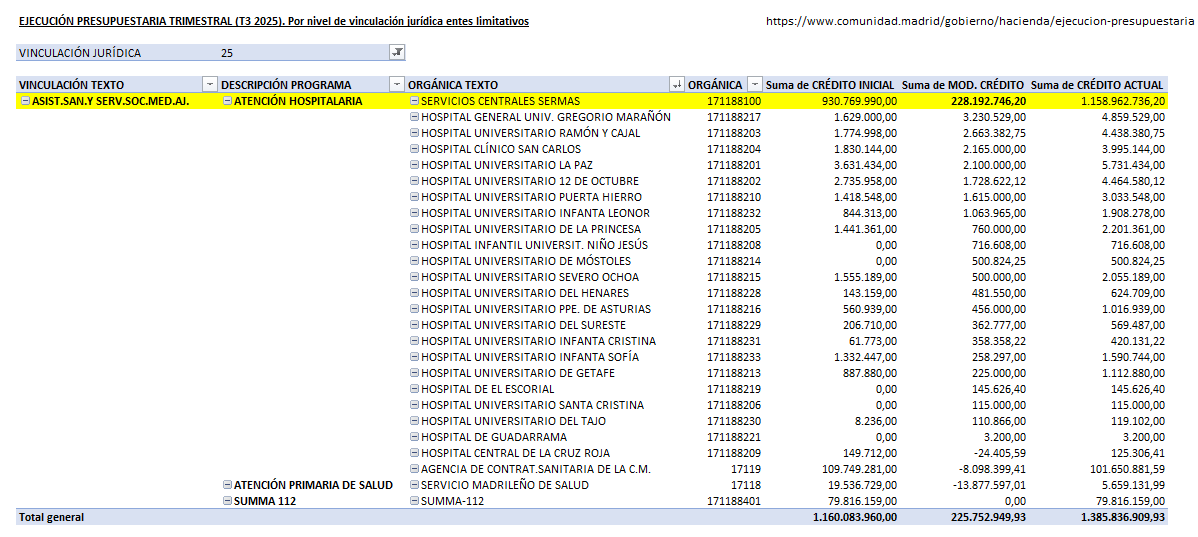The height and width of the screenshot is (537, 1198).
Task: Select the Suma de CRÉDITO ACTUAL header
Action: pos(1097,85)
